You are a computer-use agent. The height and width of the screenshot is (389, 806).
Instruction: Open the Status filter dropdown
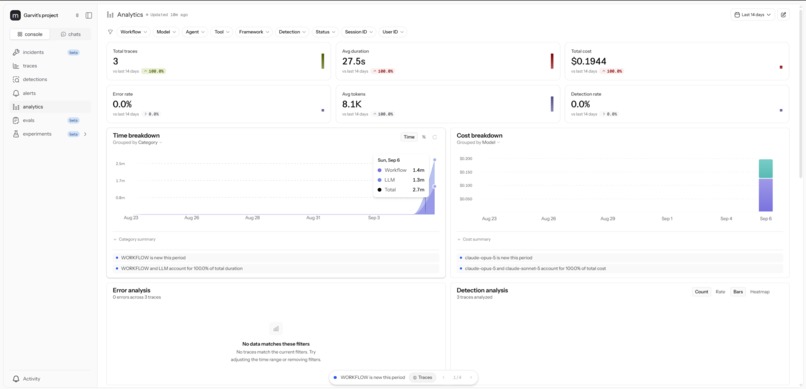pos(325,32)
